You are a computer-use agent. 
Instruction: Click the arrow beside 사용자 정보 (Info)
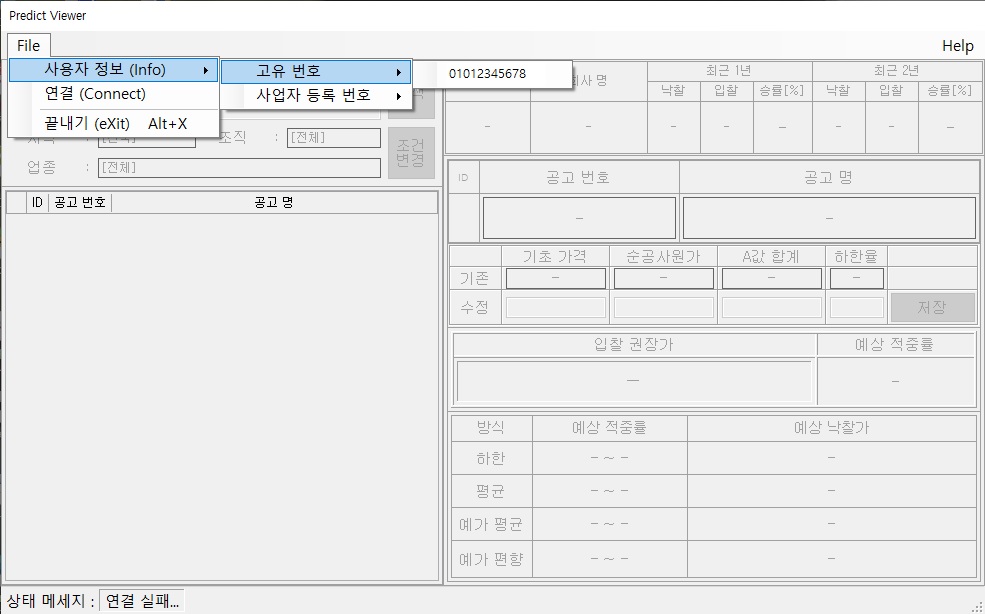click(x=206, y=70)
